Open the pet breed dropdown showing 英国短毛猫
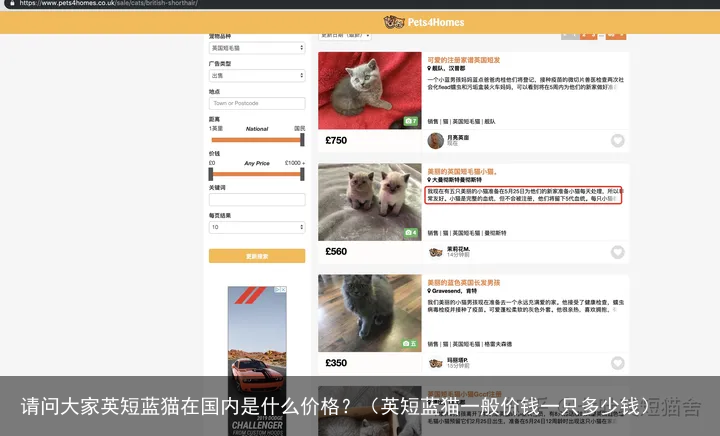Viewport: 720px width, 436px height. 257,48
